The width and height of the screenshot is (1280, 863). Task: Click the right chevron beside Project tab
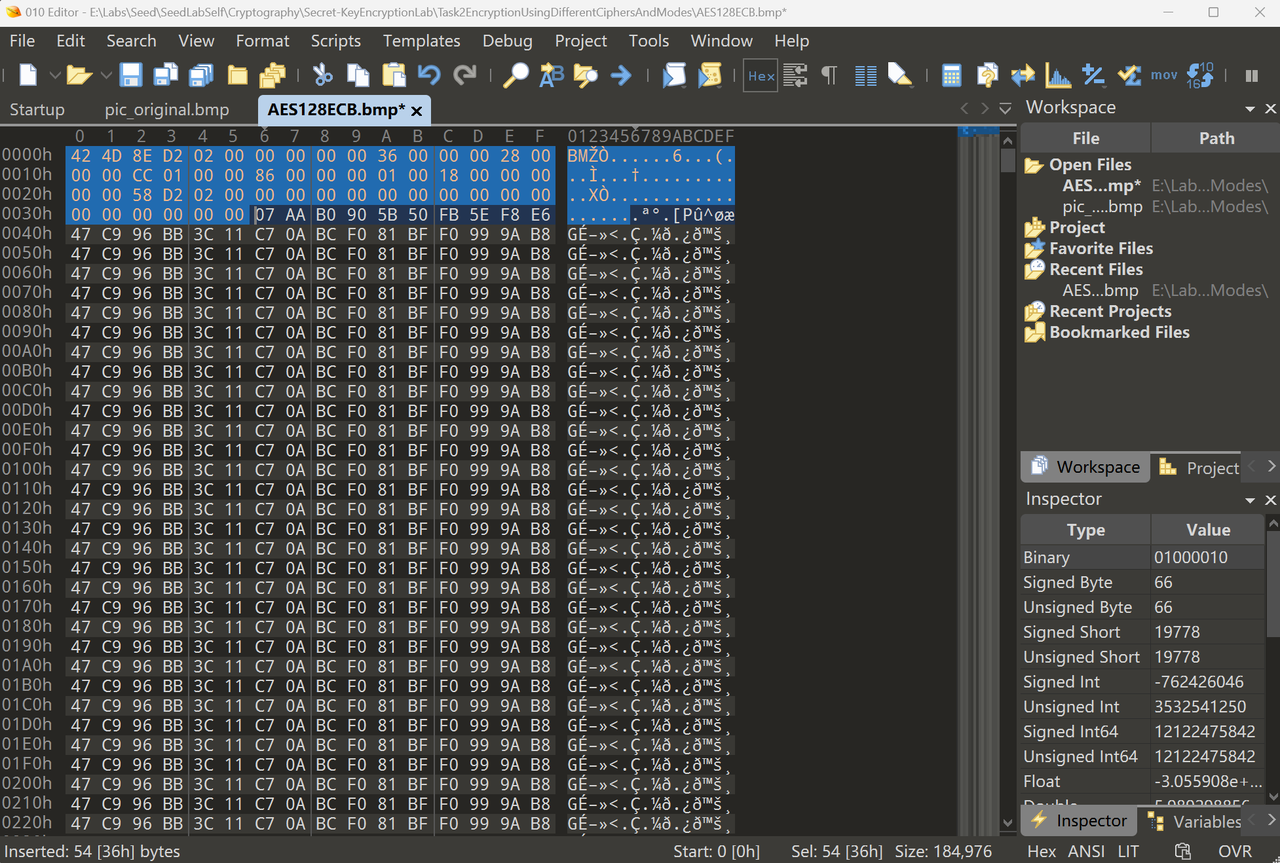click(1271, 467)
